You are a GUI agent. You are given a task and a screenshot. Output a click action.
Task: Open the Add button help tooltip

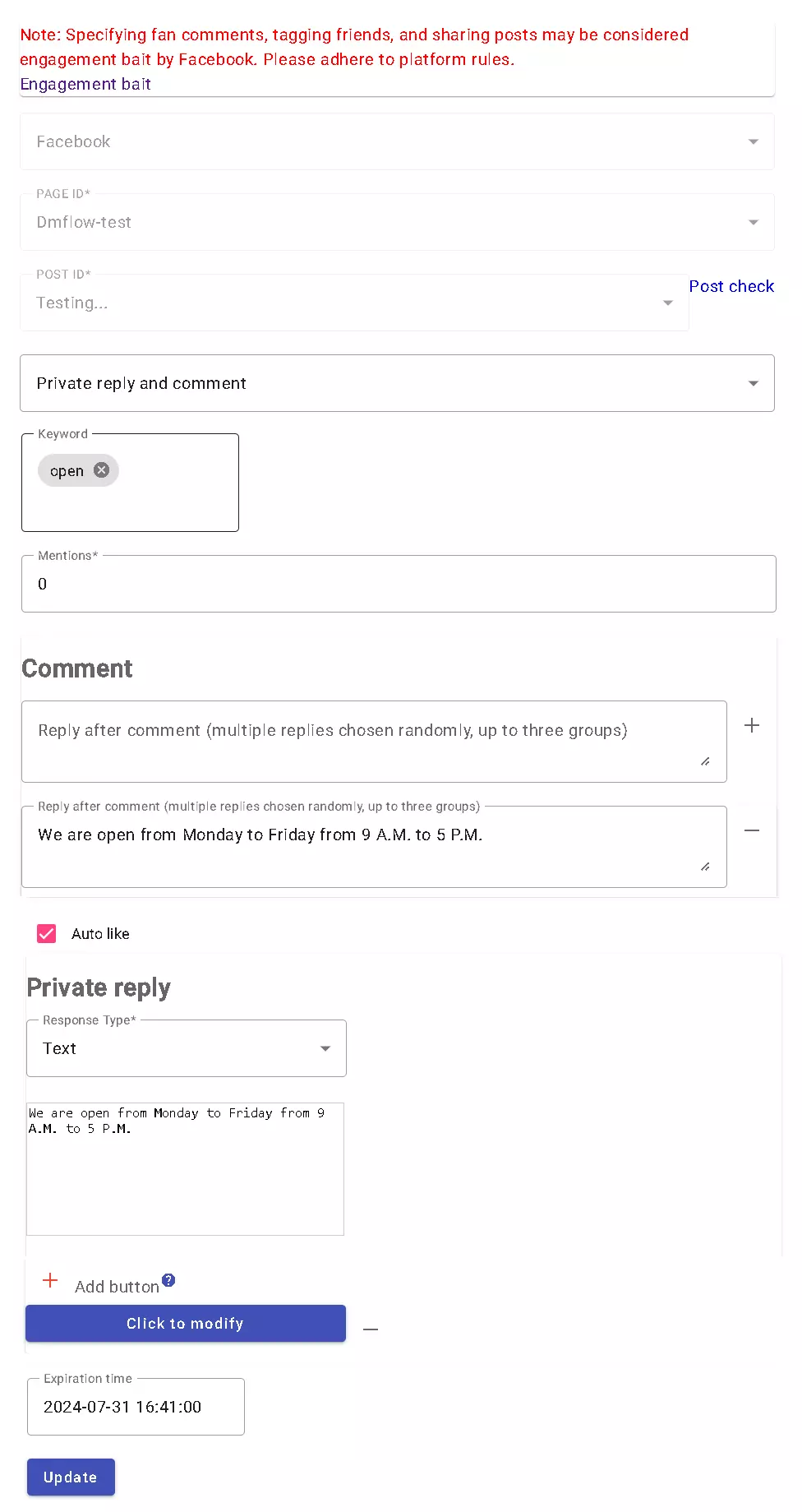(168, 1279)
